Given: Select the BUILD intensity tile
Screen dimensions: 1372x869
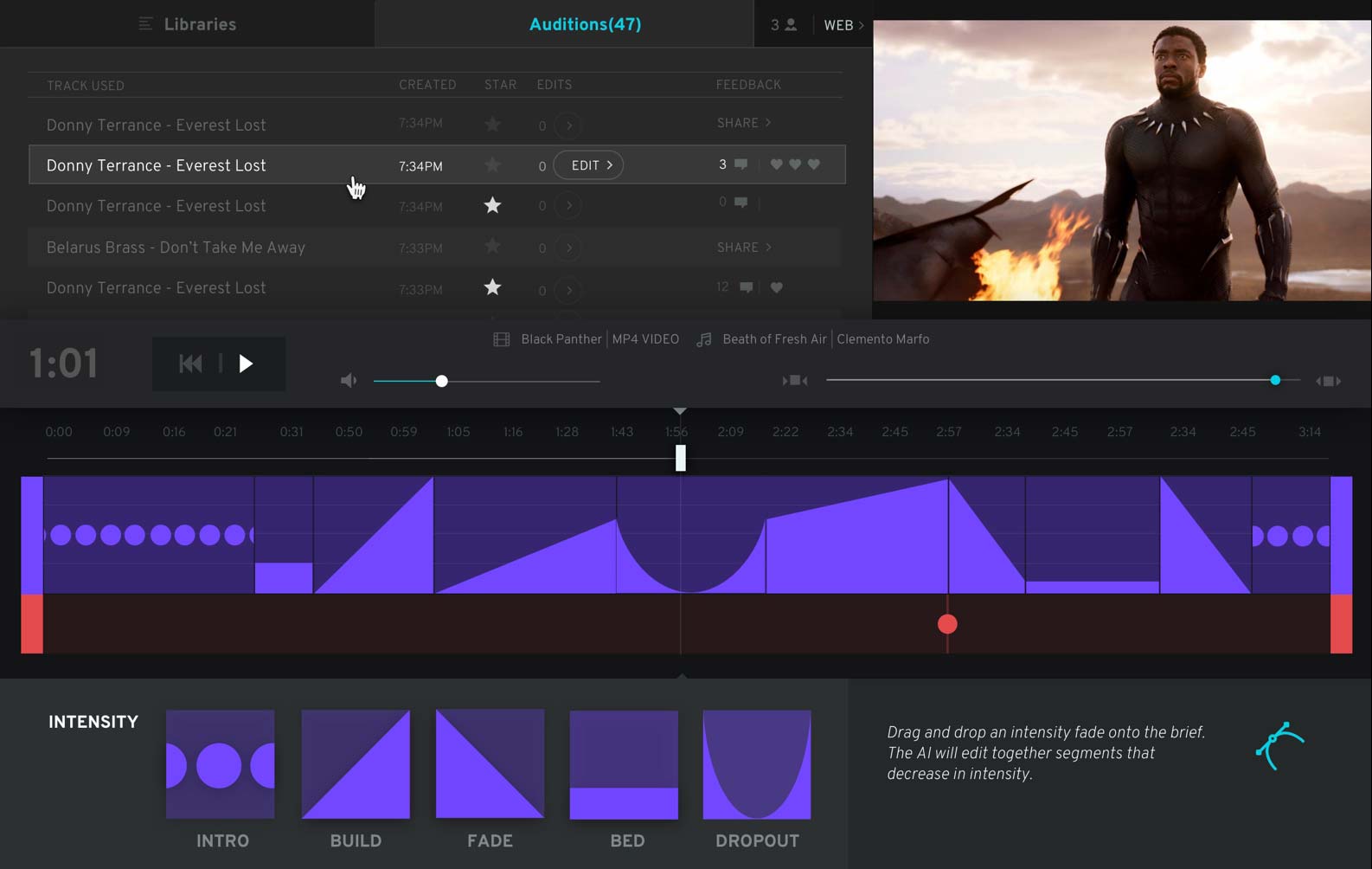Looking at the screenshot, I should click(x=356, y=764).
